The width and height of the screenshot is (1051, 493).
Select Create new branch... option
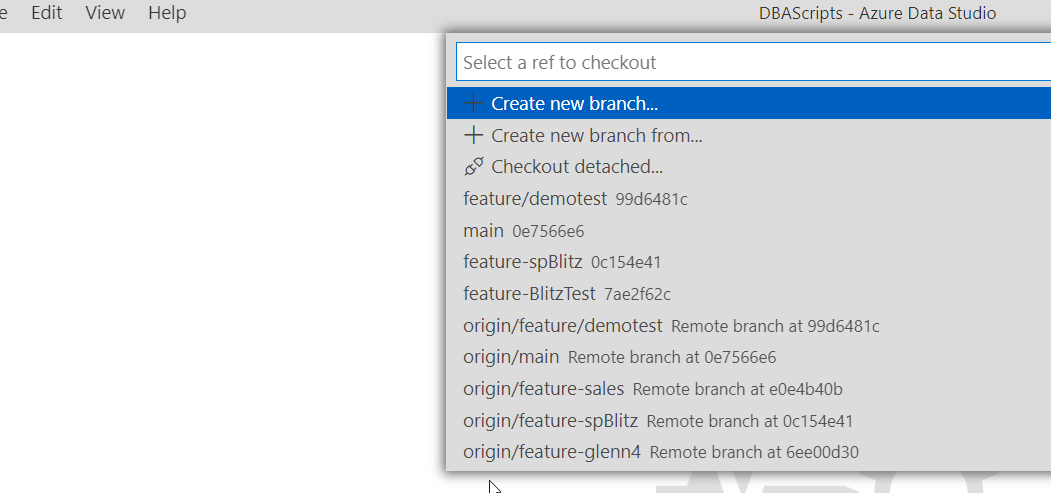574,103
